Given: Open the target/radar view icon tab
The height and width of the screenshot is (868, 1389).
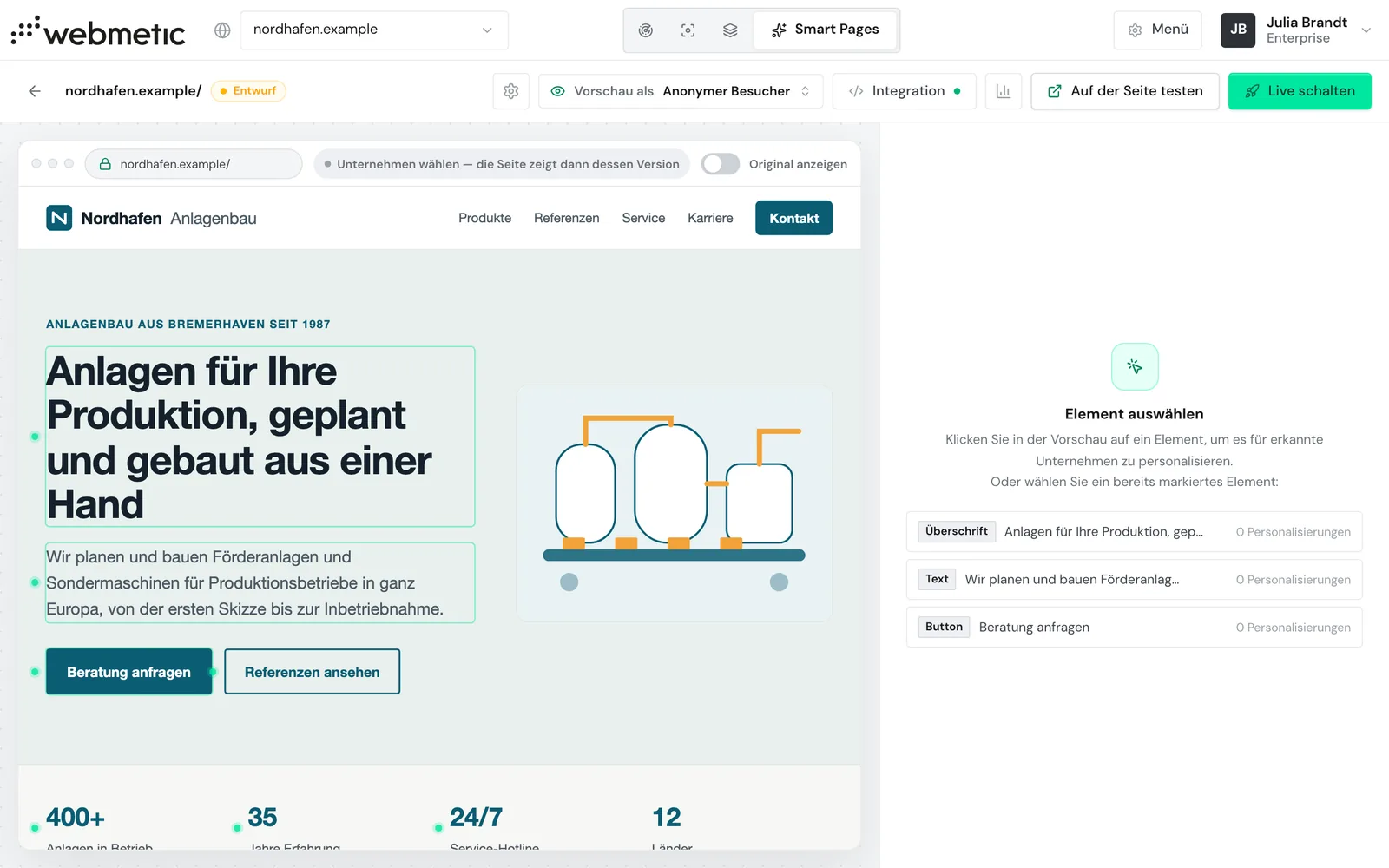Looking at the screenshot, I should click(x=646, y=30).
